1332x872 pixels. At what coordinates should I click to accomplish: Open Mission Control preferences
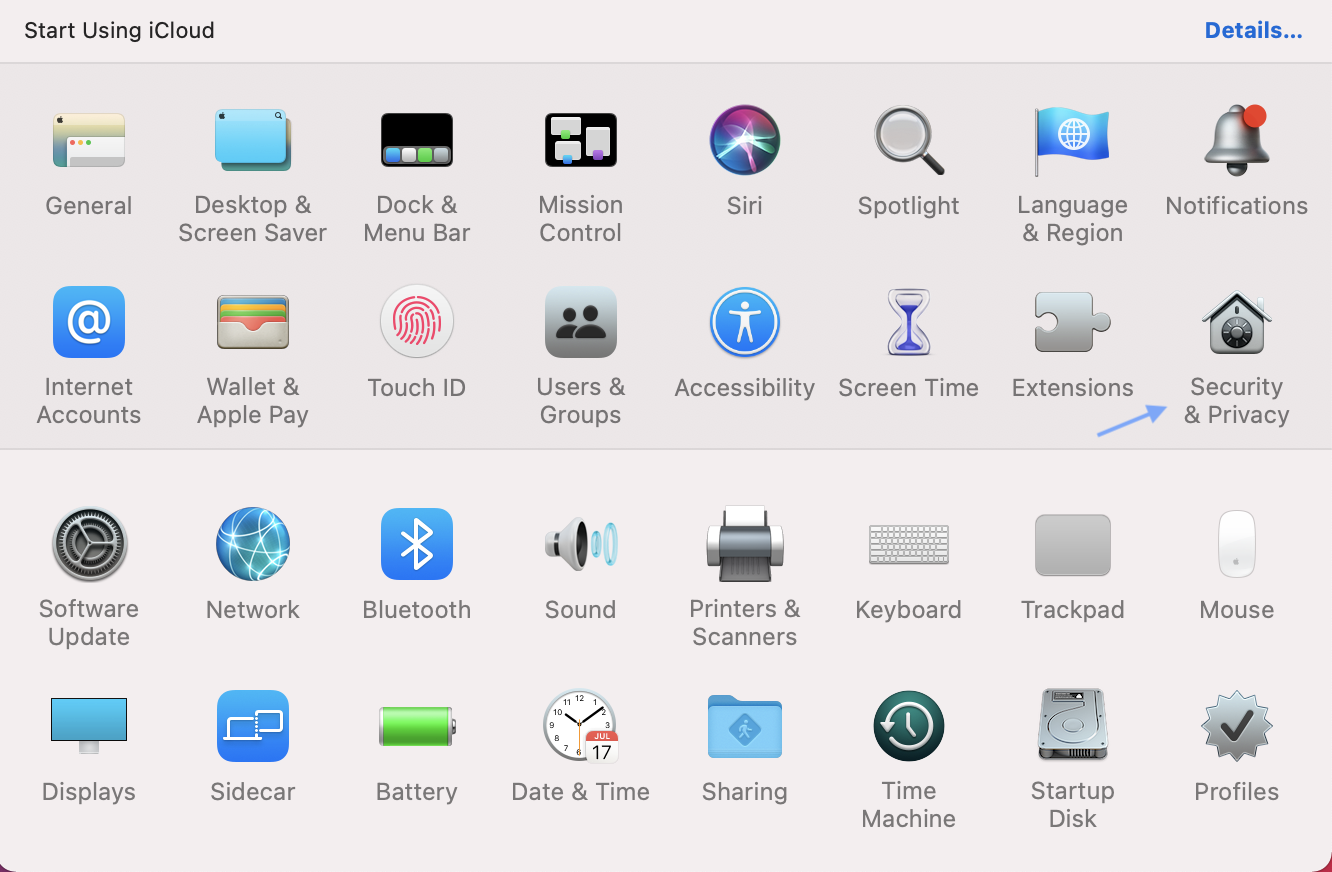point(581,140)
